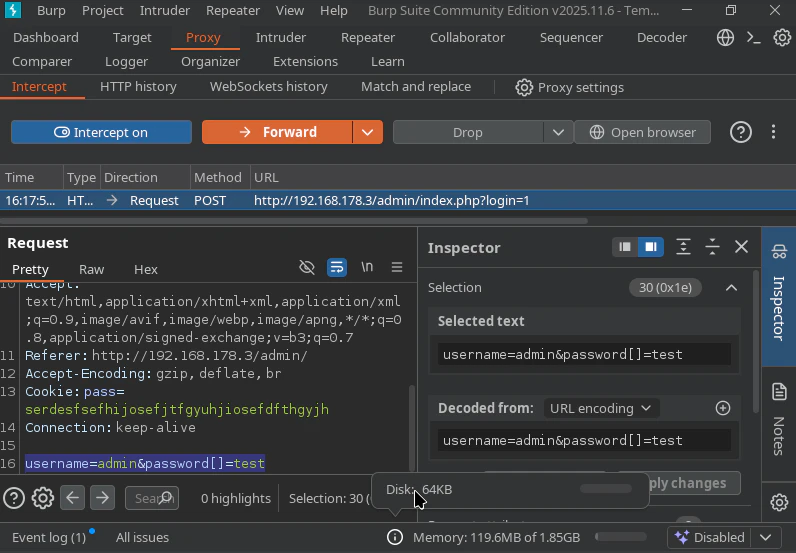
Task: Switch to the Dashboard tab
Action: 46,38
